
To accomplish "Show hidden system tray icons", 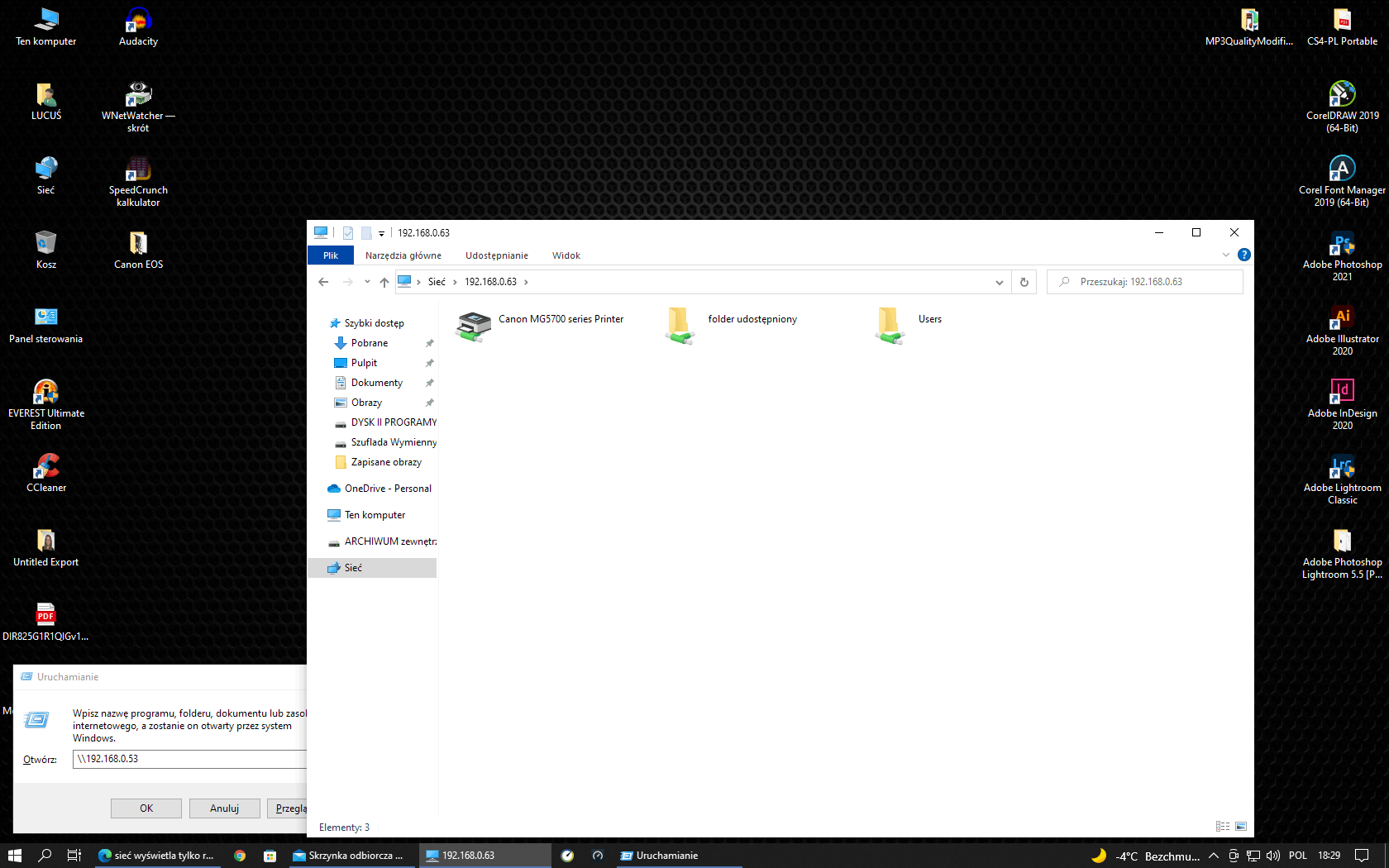I will tap(1213, 856).
